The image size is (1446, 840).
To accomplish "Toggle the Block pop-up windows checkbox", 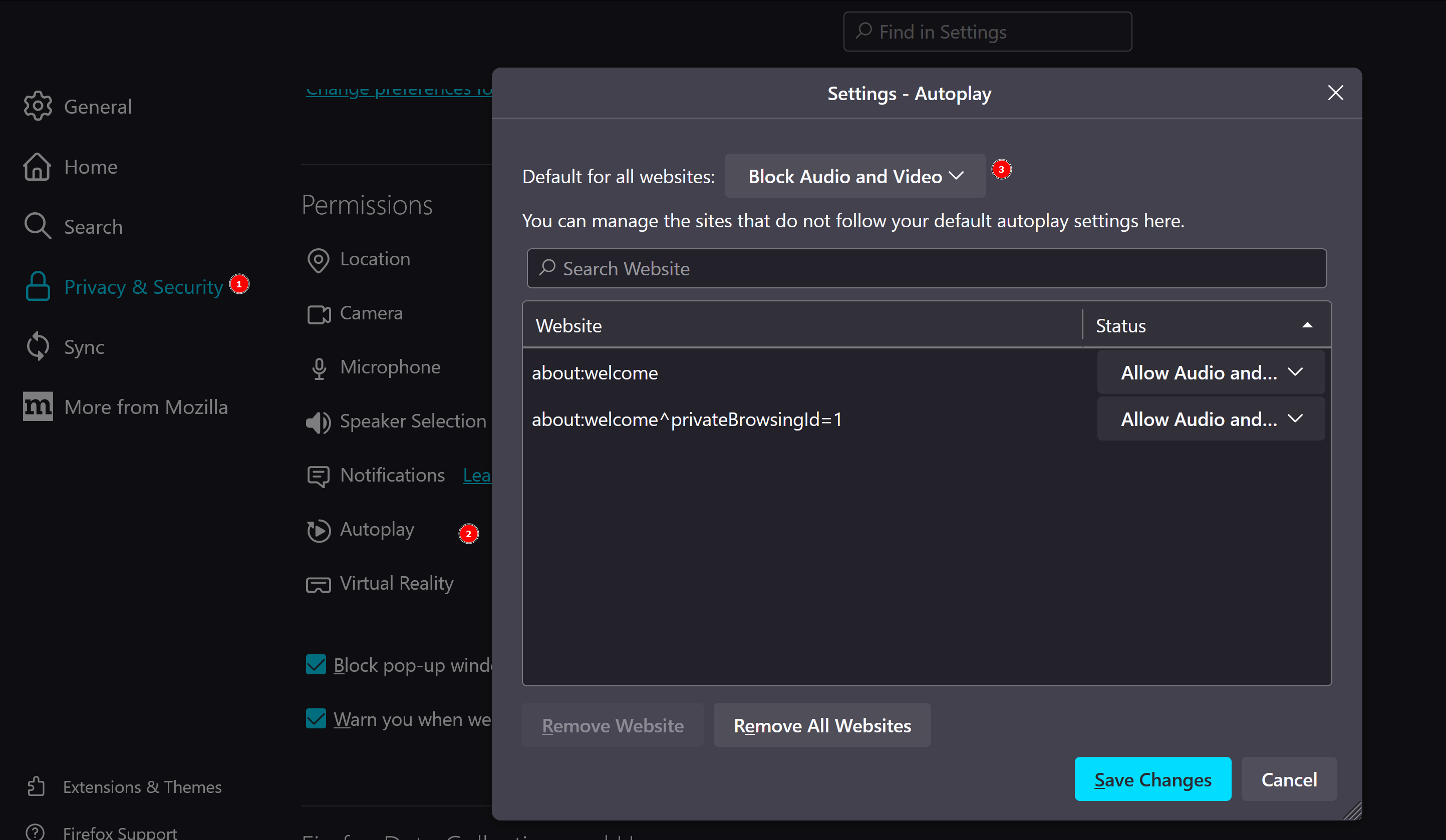I will 316,665.
